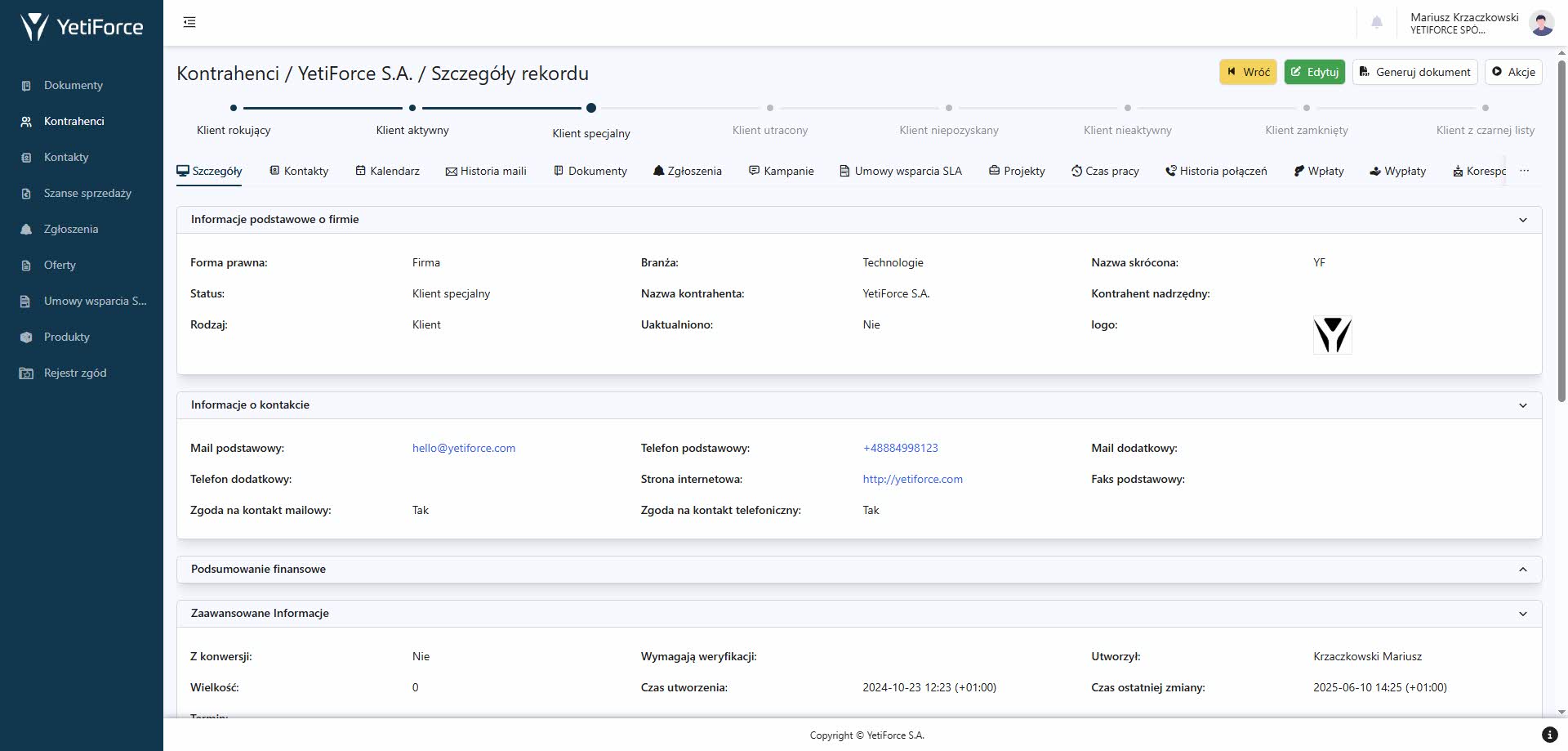Switch to the Projekty tab
1568x751 pixels.
(x=1017, y=171)
